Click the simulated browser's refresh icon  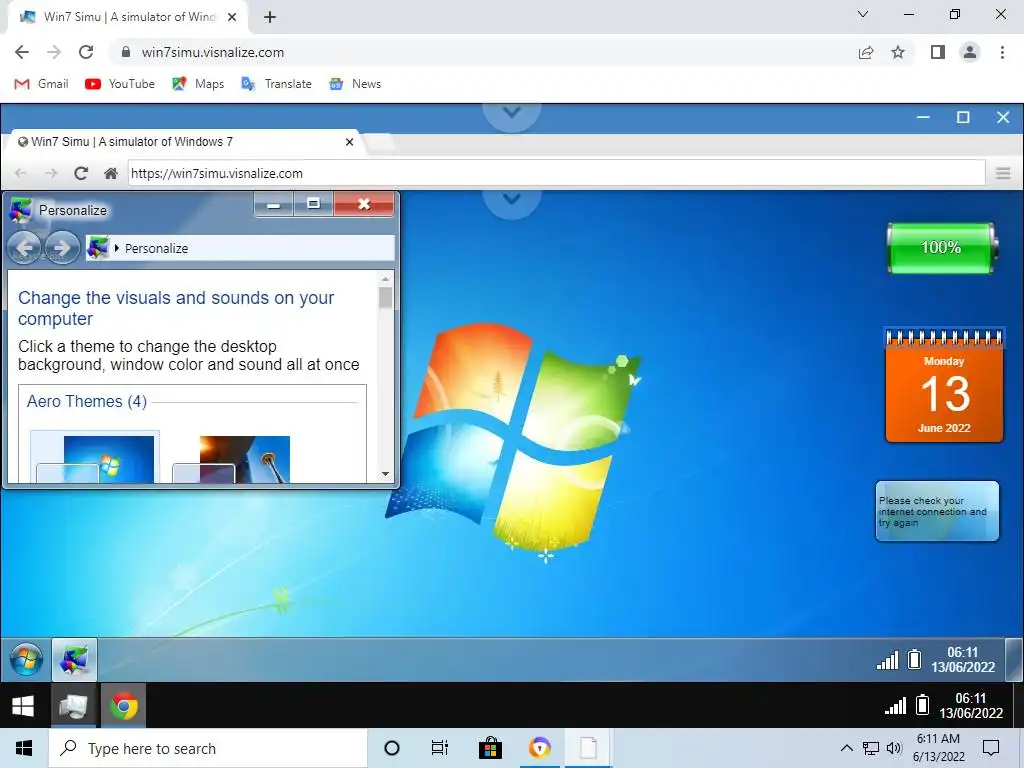[81, 173]
